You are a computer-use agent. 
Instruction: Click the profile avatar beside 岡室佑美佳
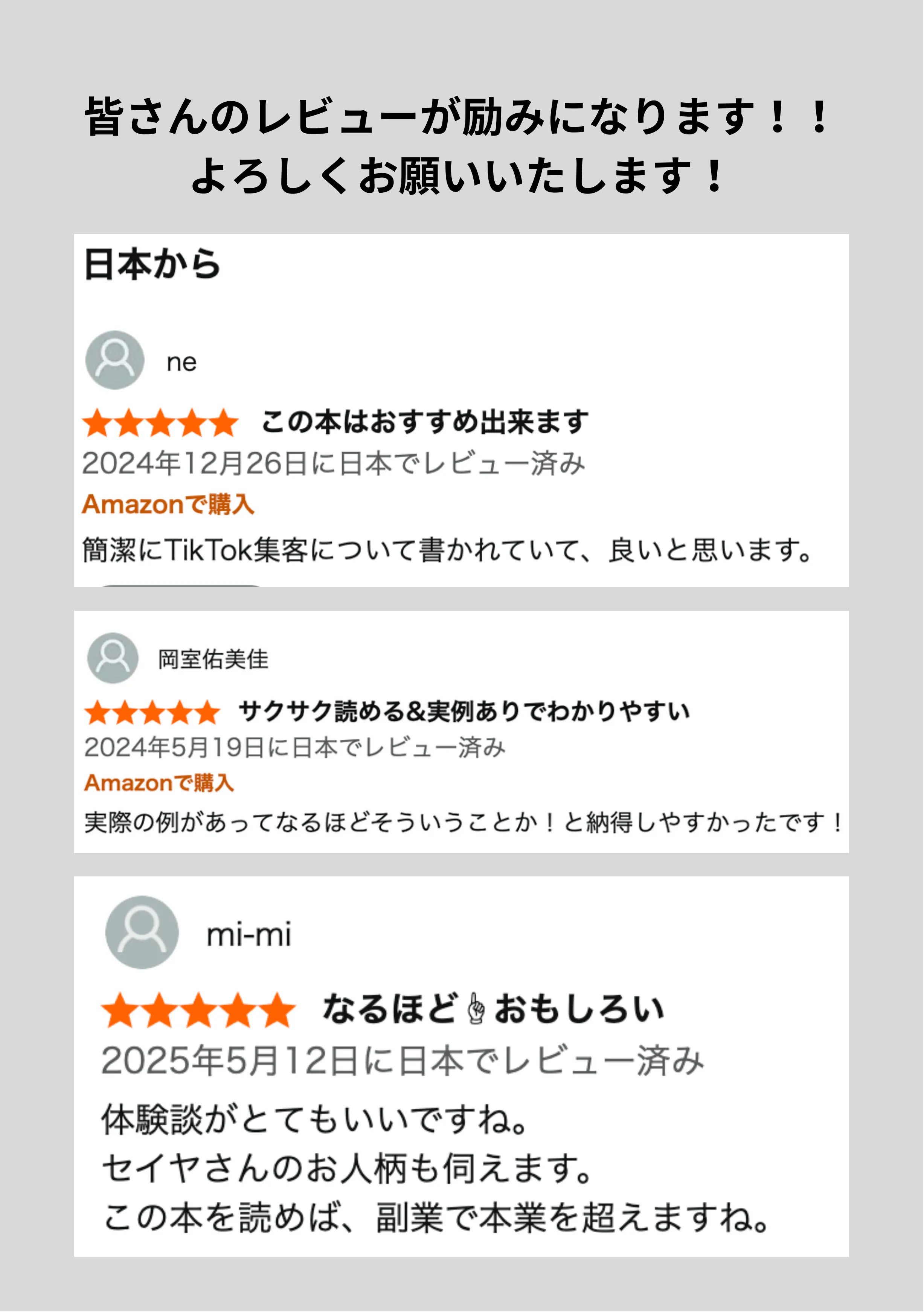(x=113, y=658)
